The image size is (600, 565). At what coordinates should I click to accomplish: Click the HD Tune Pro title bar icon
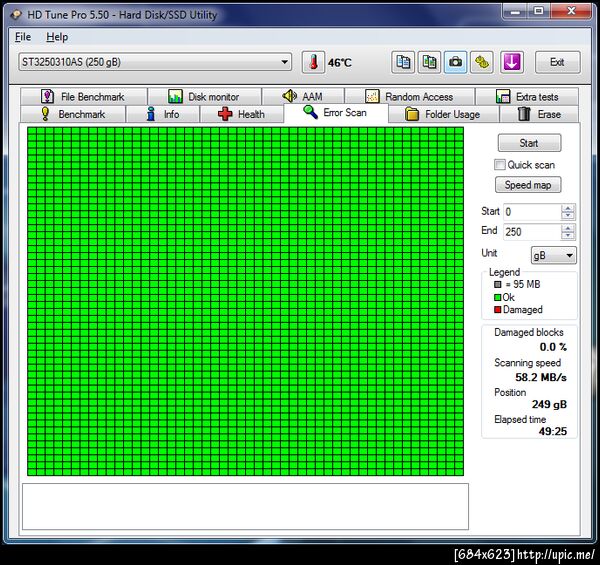click(16, 15)
